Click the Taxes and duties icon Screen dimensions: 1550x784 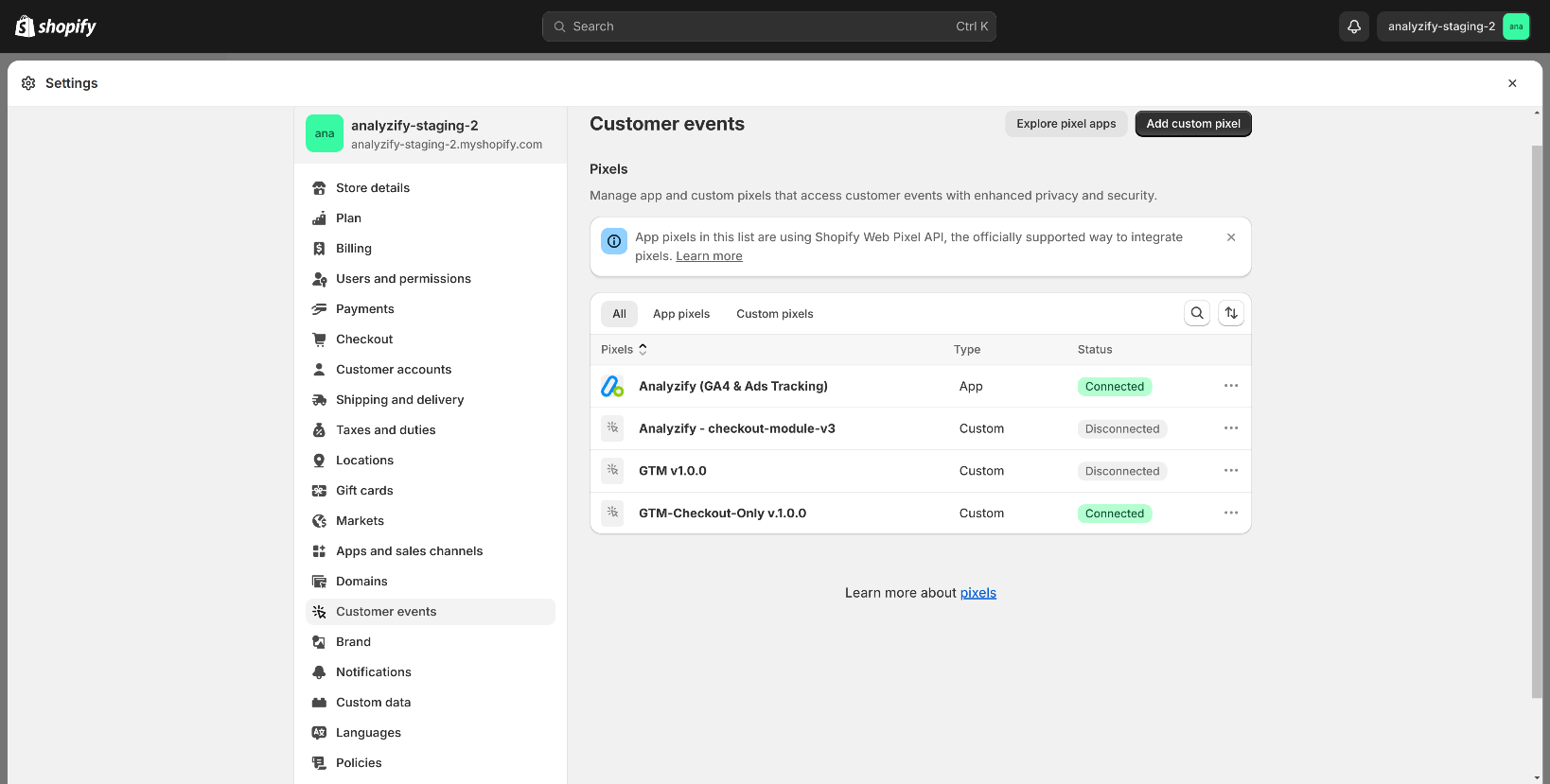click(x=319, y=430)
